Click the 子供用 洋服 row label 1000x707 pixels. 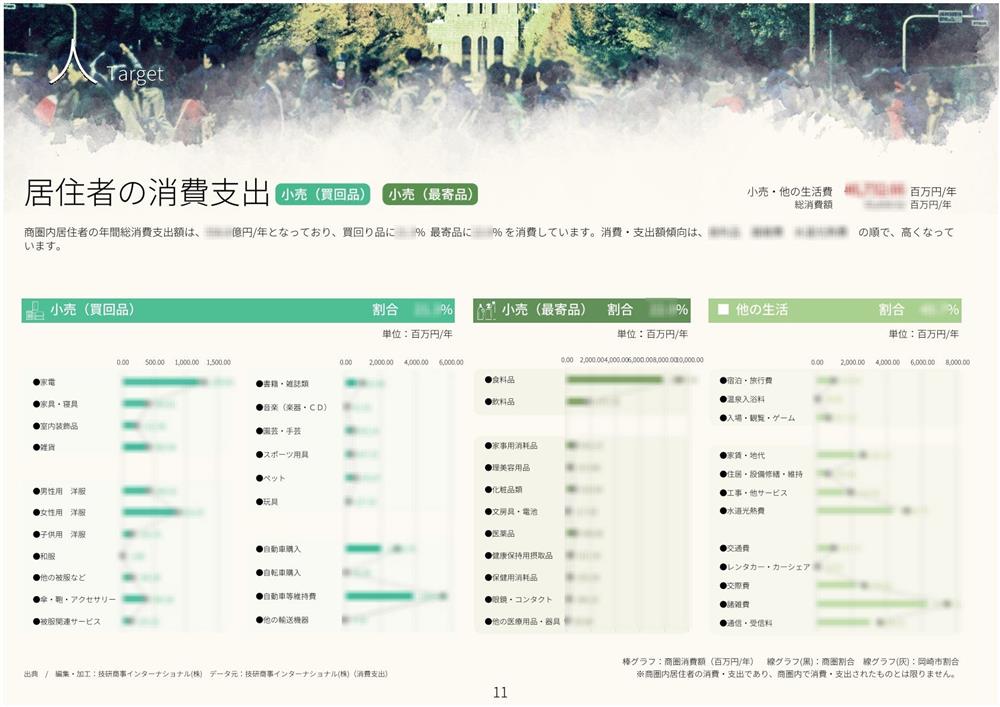click(59, 534)
